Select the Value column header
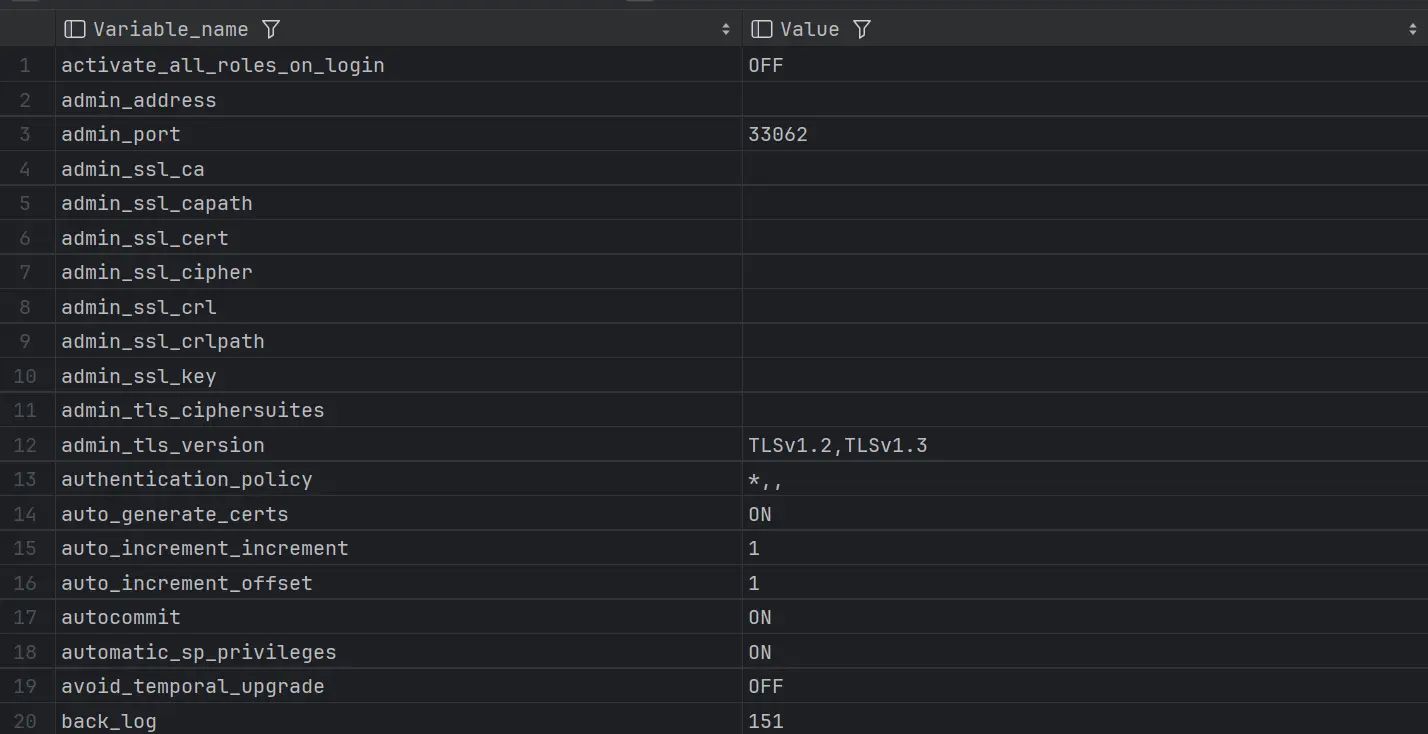Screen dimensions: 1428x734 pyautogui.click(x=809, y=29)
